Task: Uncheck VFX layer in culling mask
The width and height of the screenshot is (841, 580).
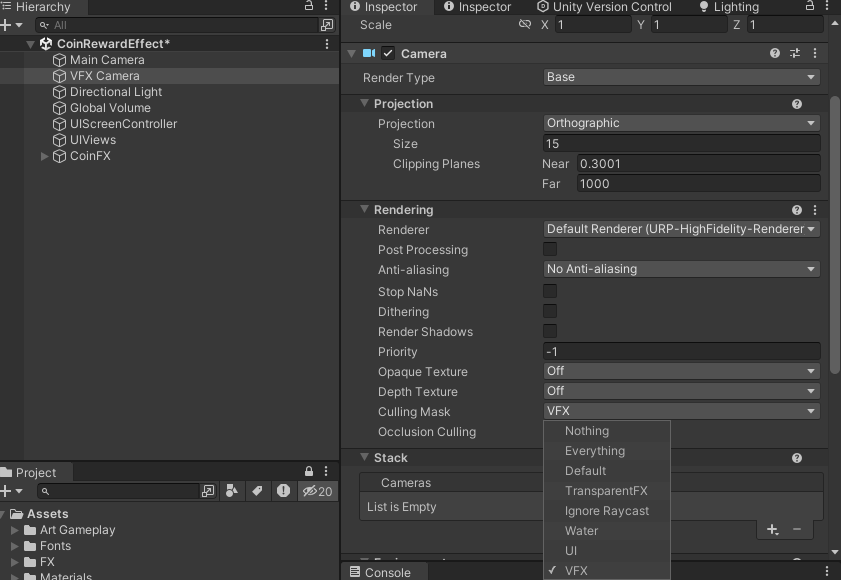Action: (607, 570)
